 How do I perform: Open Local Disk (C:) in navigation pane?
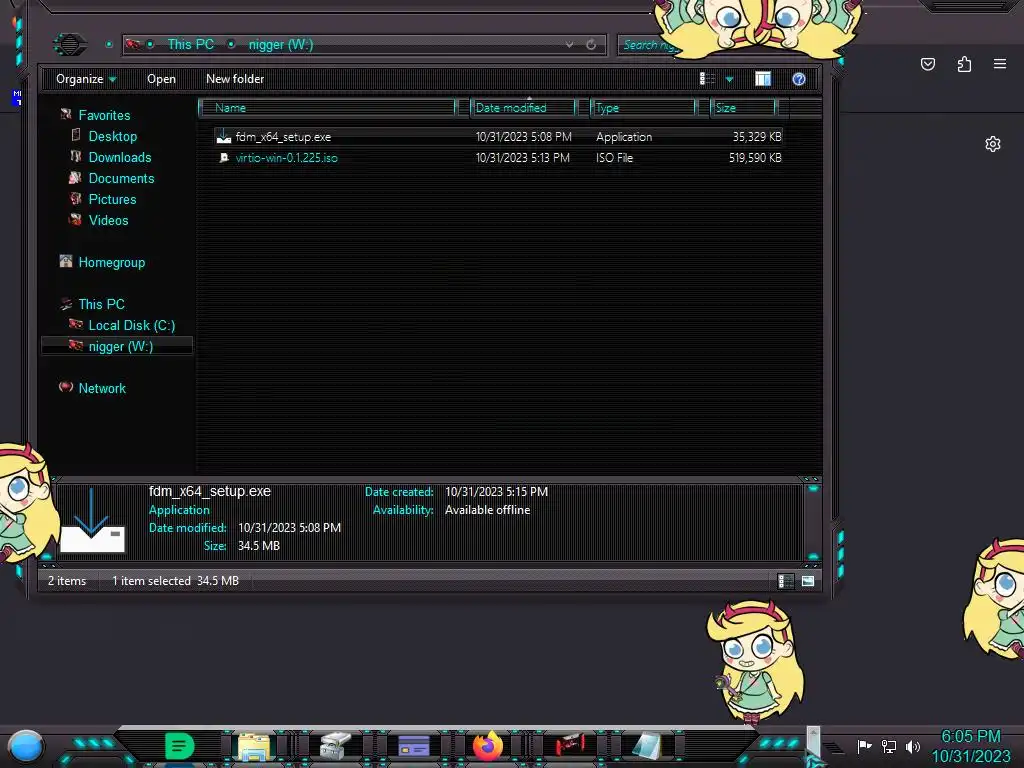(131, 325)
